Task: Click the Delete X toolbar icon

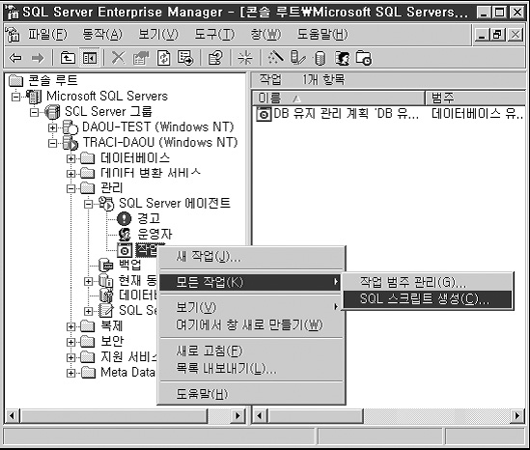Action: [x=118, y=58]
